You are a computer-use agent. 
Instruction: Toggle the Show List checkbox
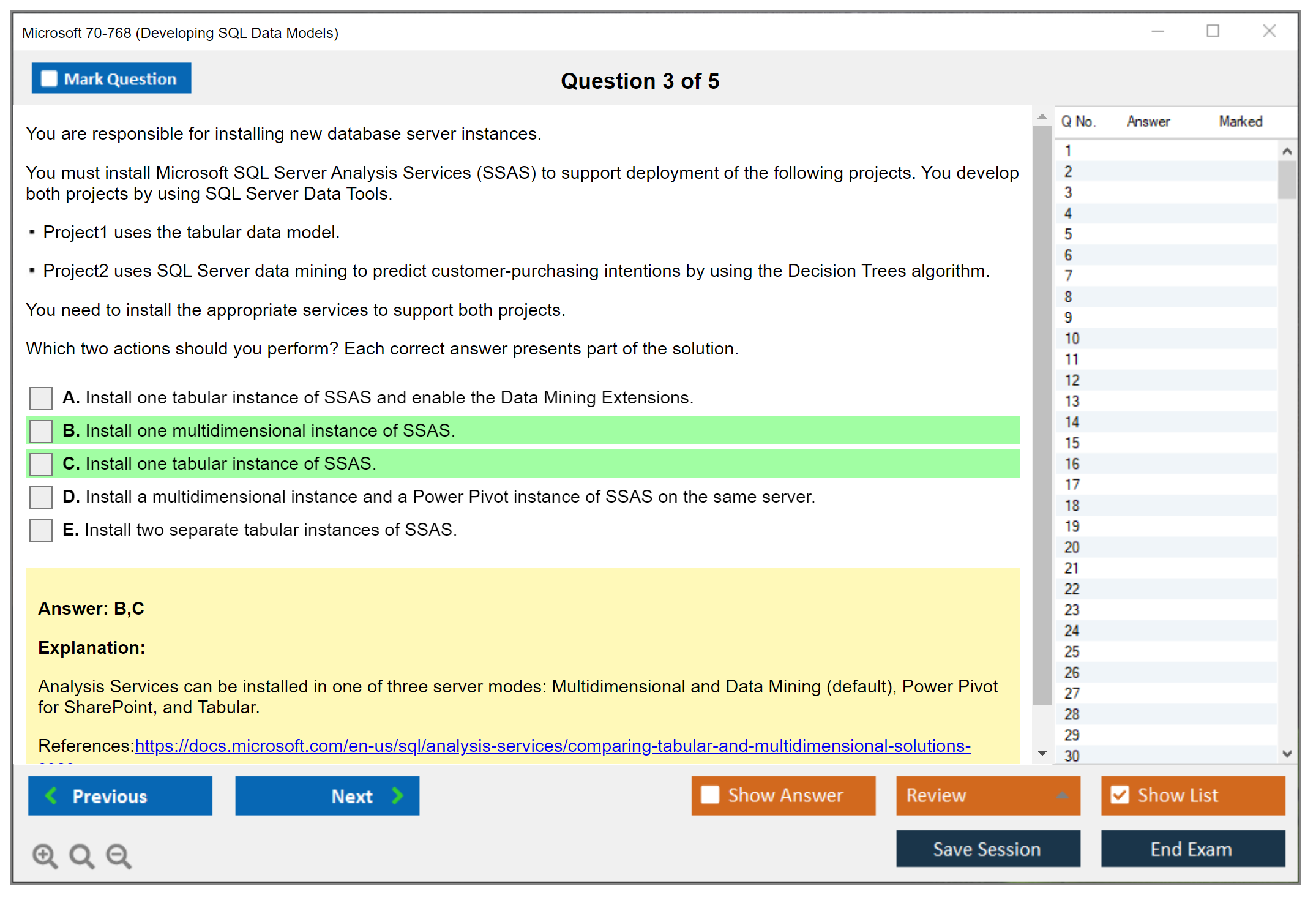click(1120, 795)
